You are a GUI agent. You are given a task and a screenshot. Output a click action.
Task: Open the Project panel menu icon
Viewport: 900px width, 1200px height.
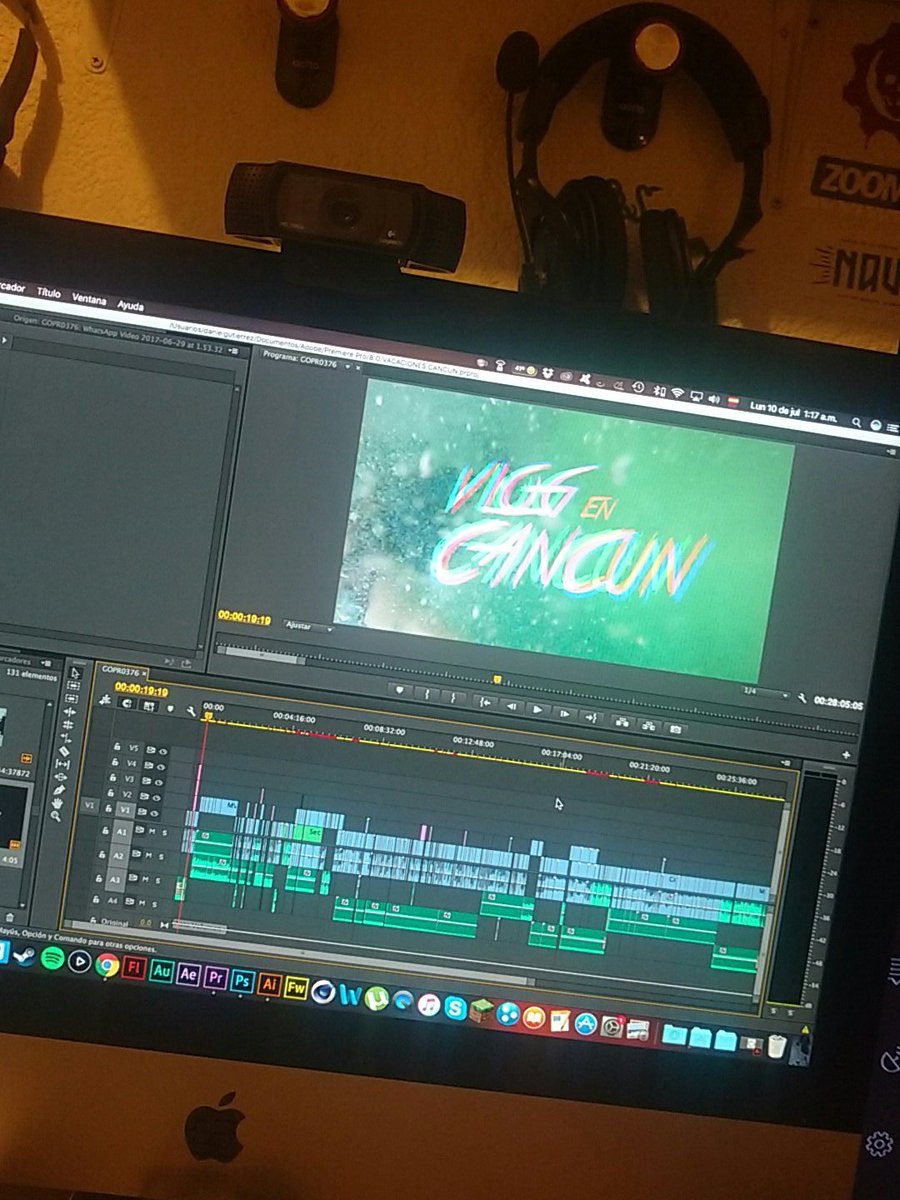point(46,663)
